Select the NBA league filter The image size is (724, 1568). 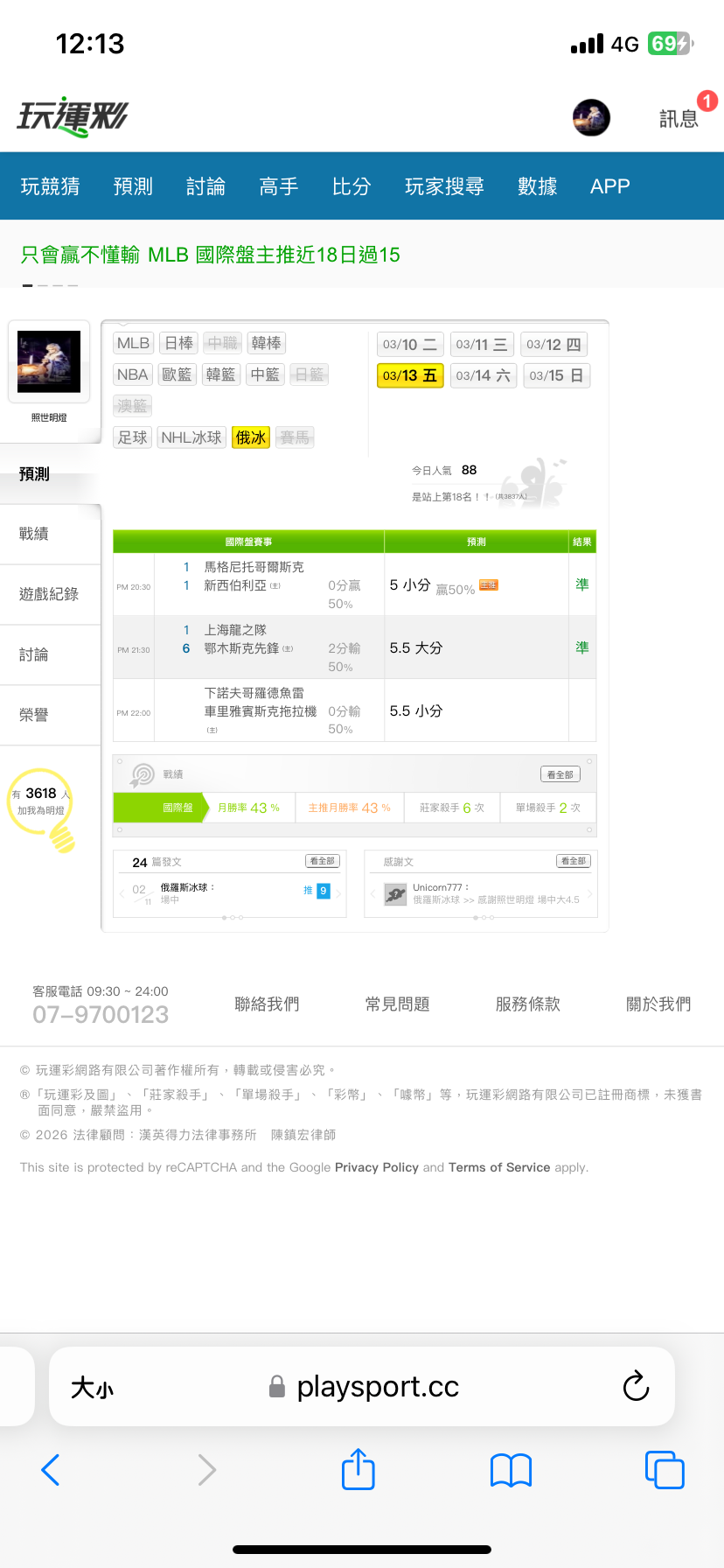click(133, 374)
